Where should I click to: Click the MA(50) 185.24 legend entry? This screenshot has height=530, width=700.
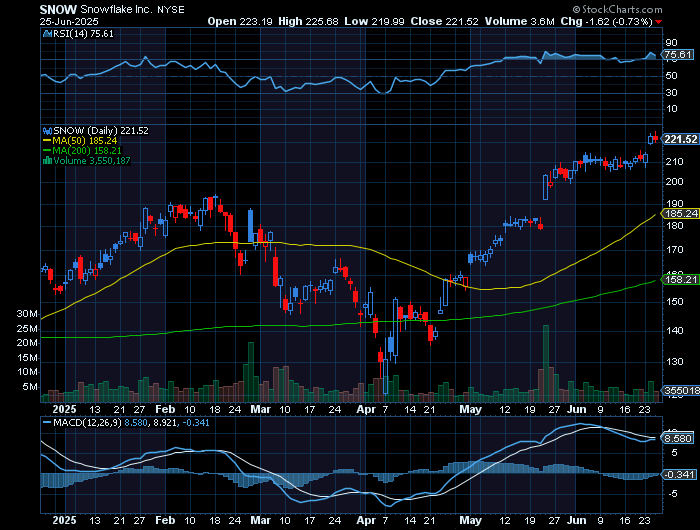point(85,141)
